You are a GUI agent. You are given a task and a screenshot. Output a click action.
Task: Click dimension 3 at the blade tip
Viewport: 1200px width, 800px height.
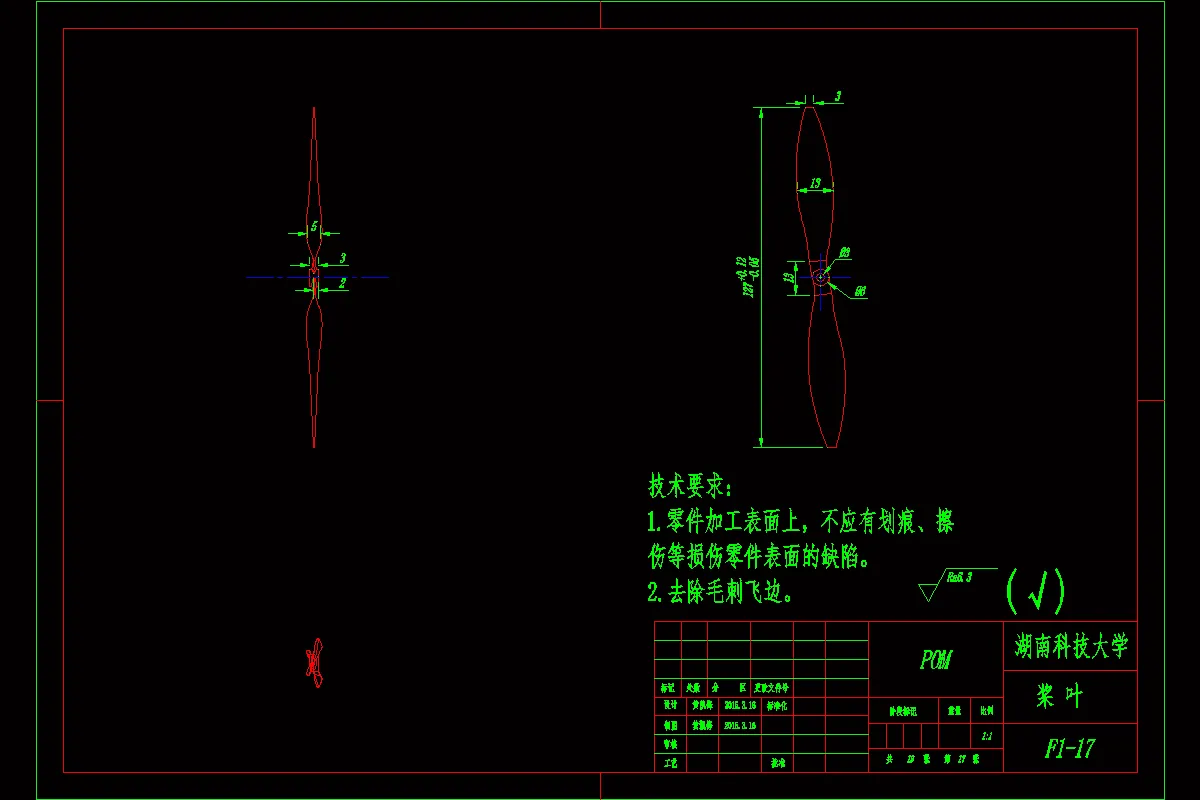[x=838, y=96]
